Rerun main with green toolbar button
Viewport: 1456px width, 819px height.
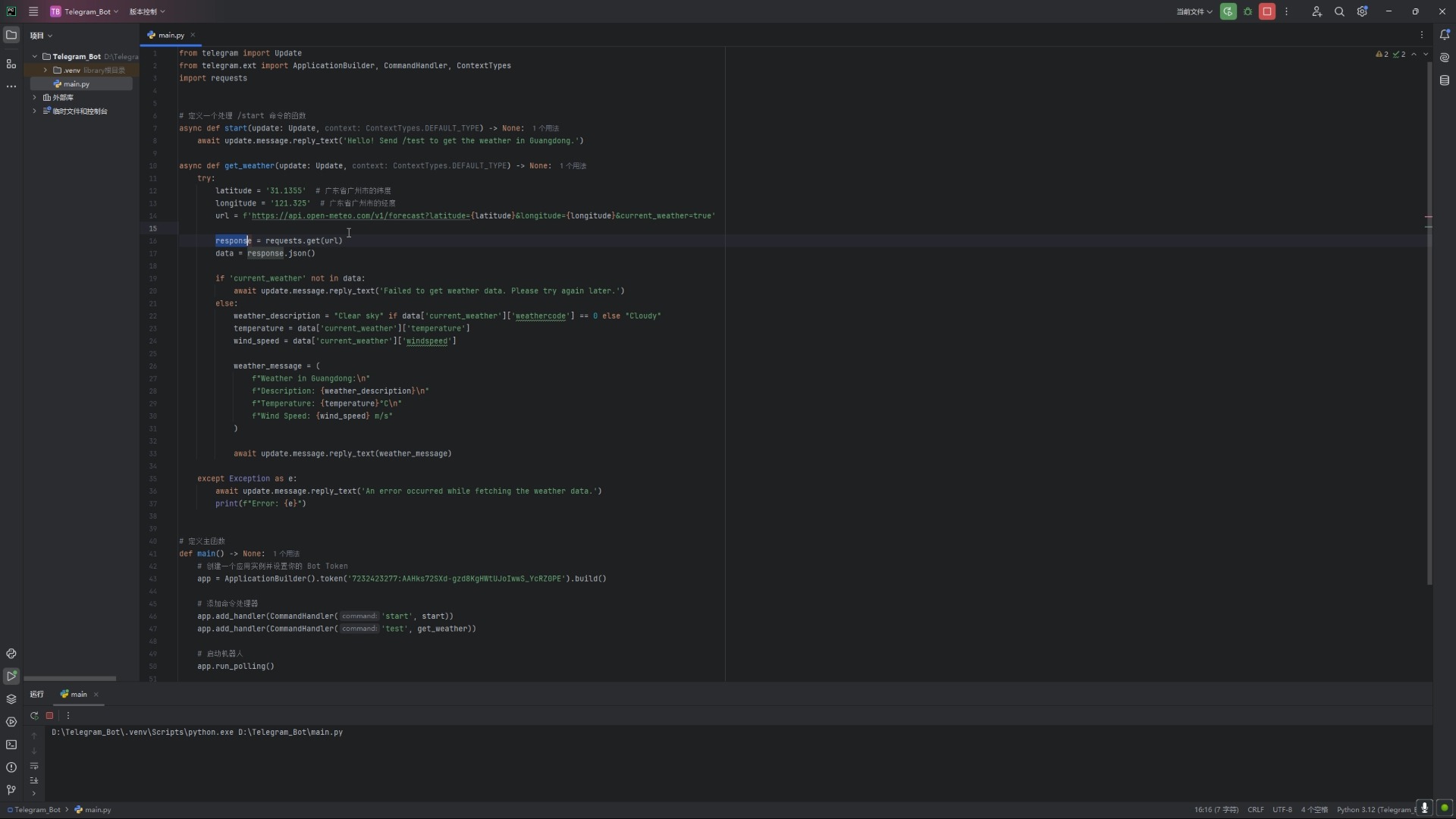pyautogui.click(x=1228, y=11)
